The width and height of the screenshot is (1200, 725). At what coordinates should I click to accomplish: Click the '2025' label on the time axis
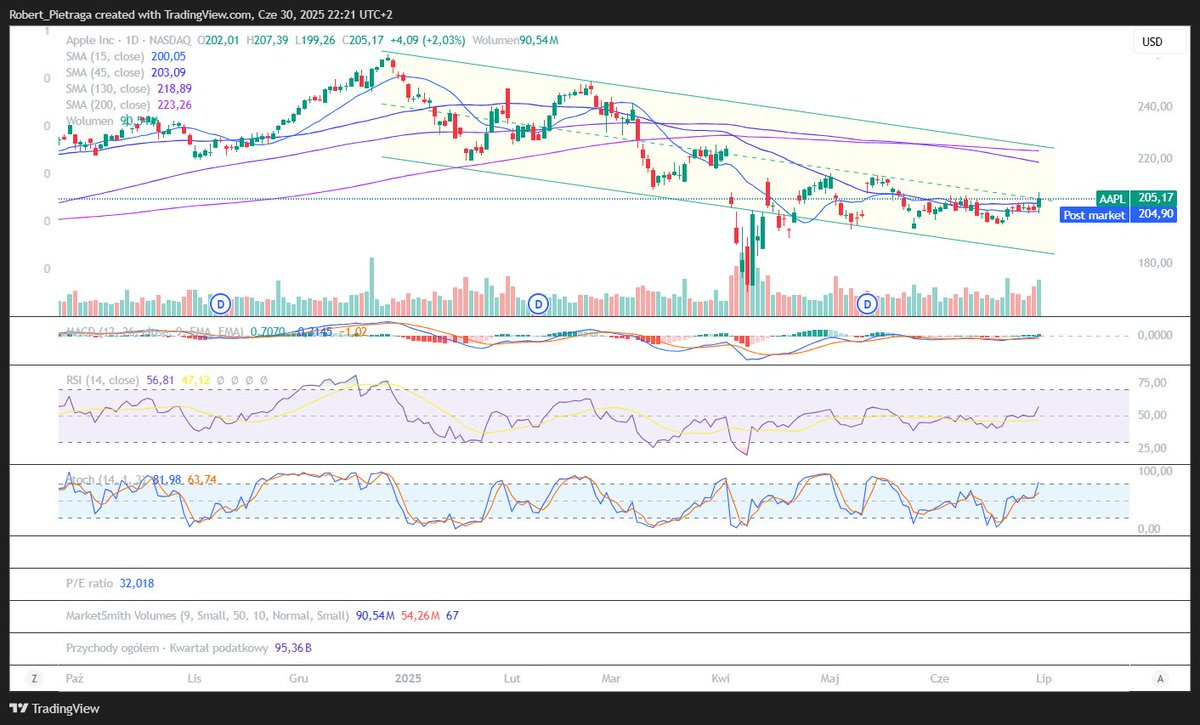[408, 678]
